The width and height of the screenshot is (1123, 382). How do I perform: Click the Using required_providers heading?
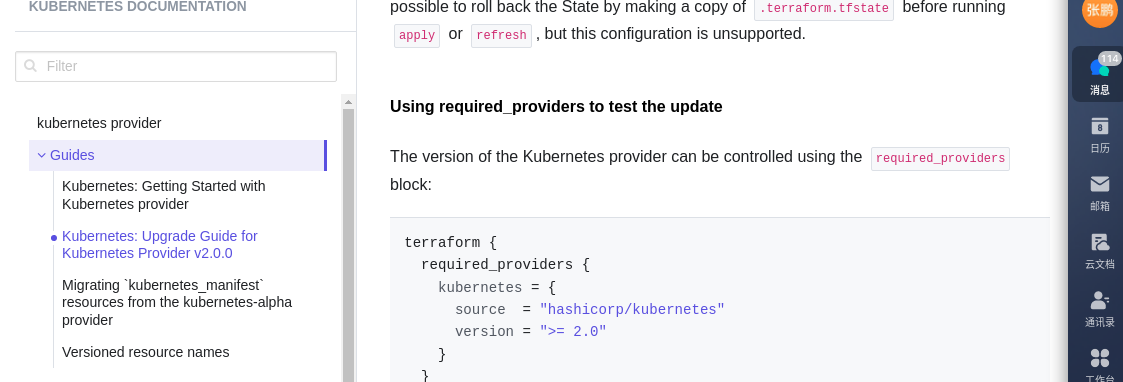coord(556,107)
